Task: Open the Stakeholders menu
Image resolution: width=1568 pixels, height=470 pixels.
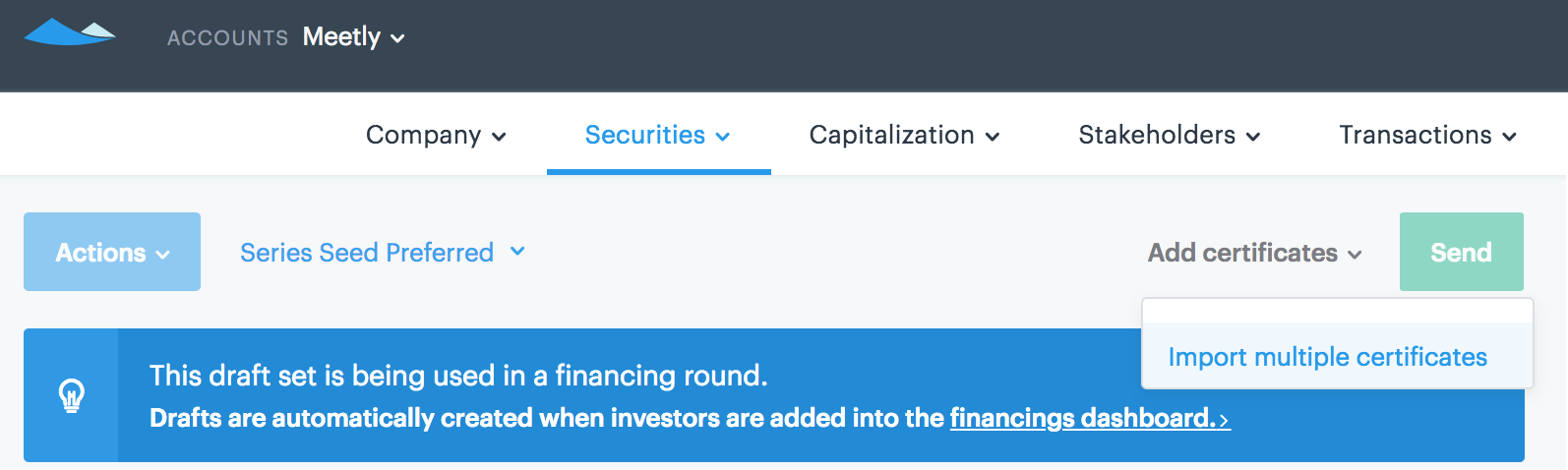Action: [x=1170, y=135]
